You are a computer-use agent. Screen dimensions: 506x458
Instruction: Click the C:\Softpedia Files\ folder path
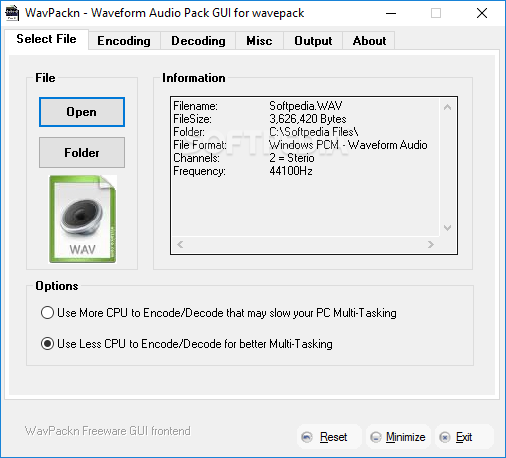pyautogui.click(x=314, y=132)
